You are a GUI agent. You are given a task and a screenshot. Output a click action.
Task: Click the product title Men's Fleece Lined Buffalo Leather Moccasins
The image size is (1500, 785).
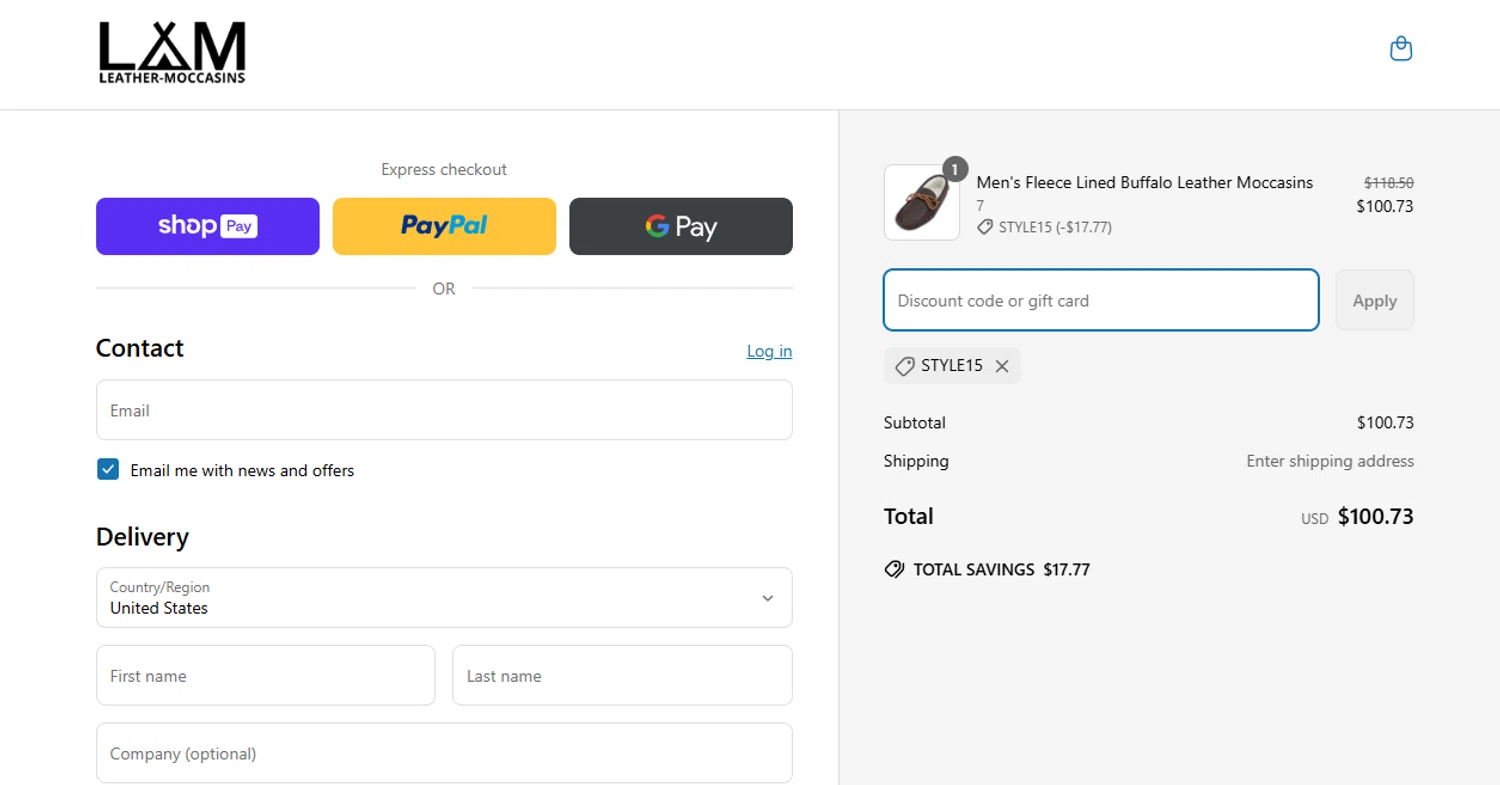coord(1145,182)
